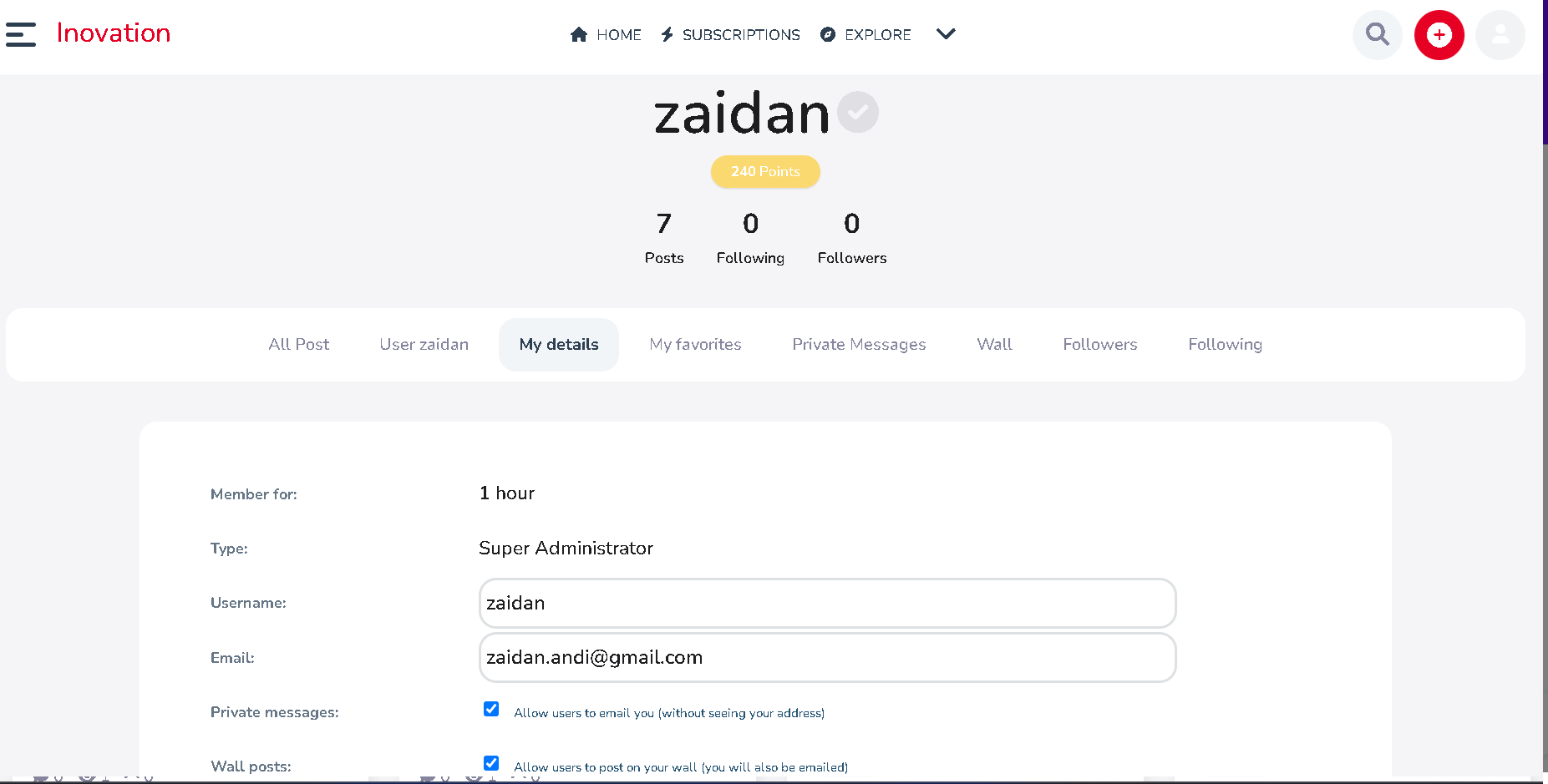Toggle allow users to post on wall
The width and height of the screenshot is (1548, 784).
[x=491, y=763]
